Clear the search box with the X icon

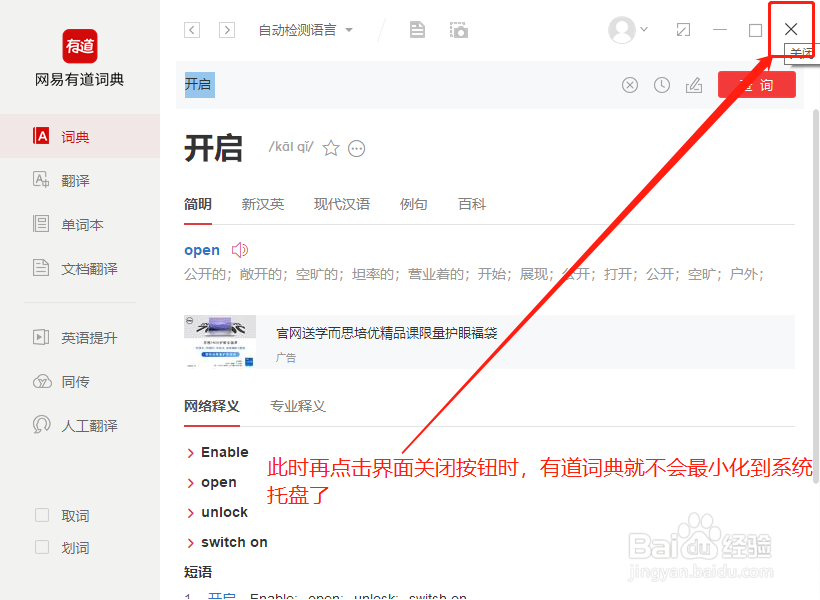click(x=630, y=85)
